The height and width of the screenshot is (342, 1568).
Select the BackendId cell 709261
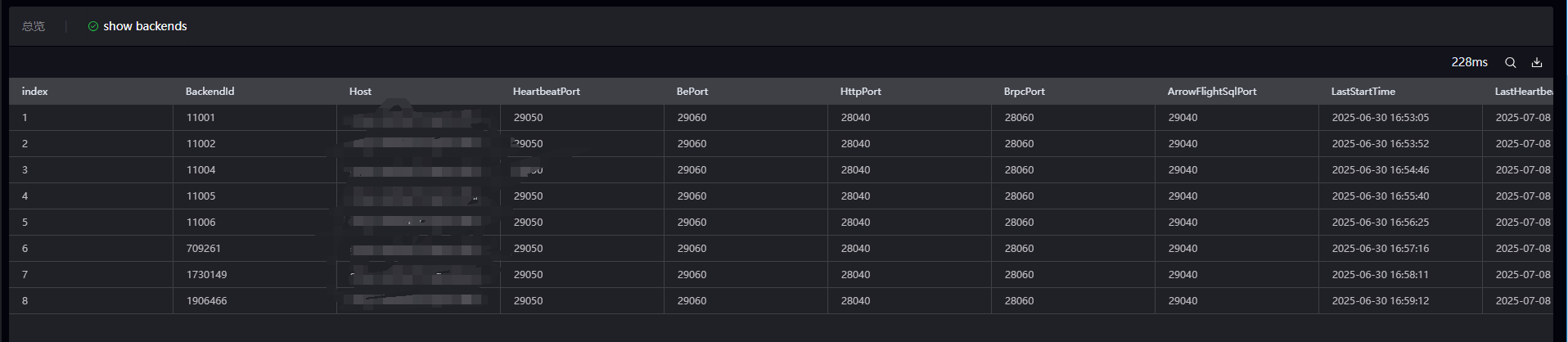coord(203,249)
